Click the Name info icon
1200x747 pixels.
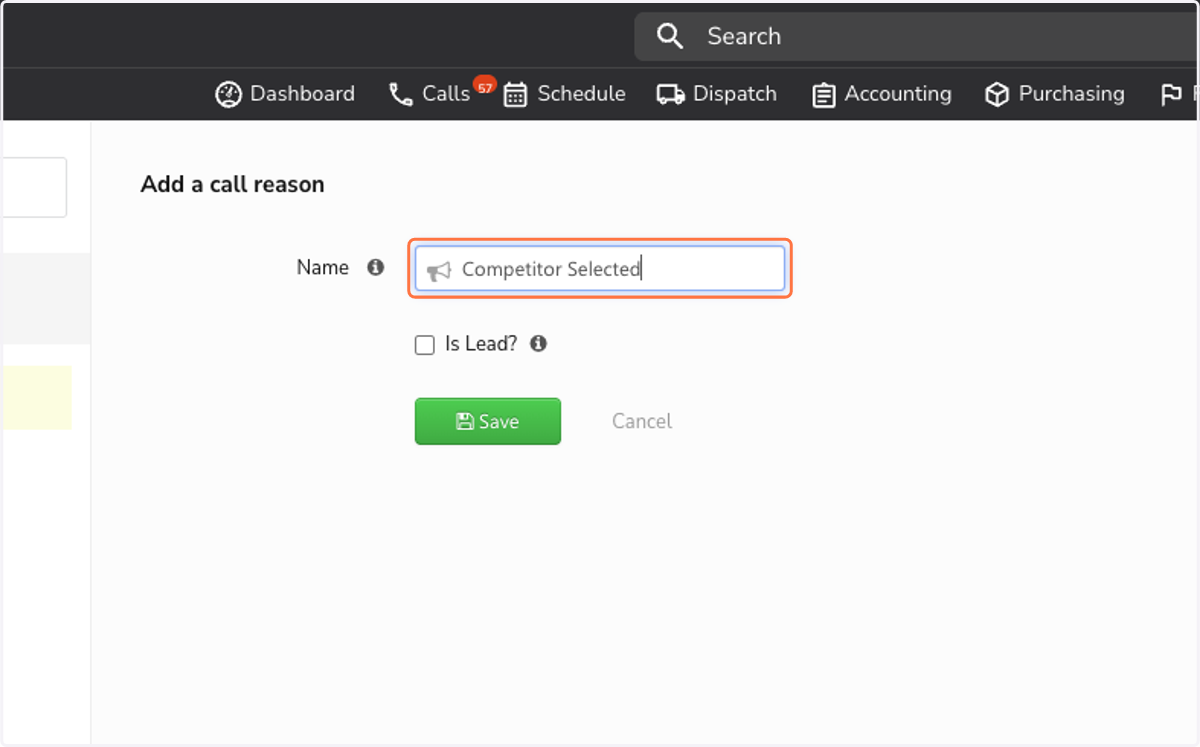click(376, 268)
